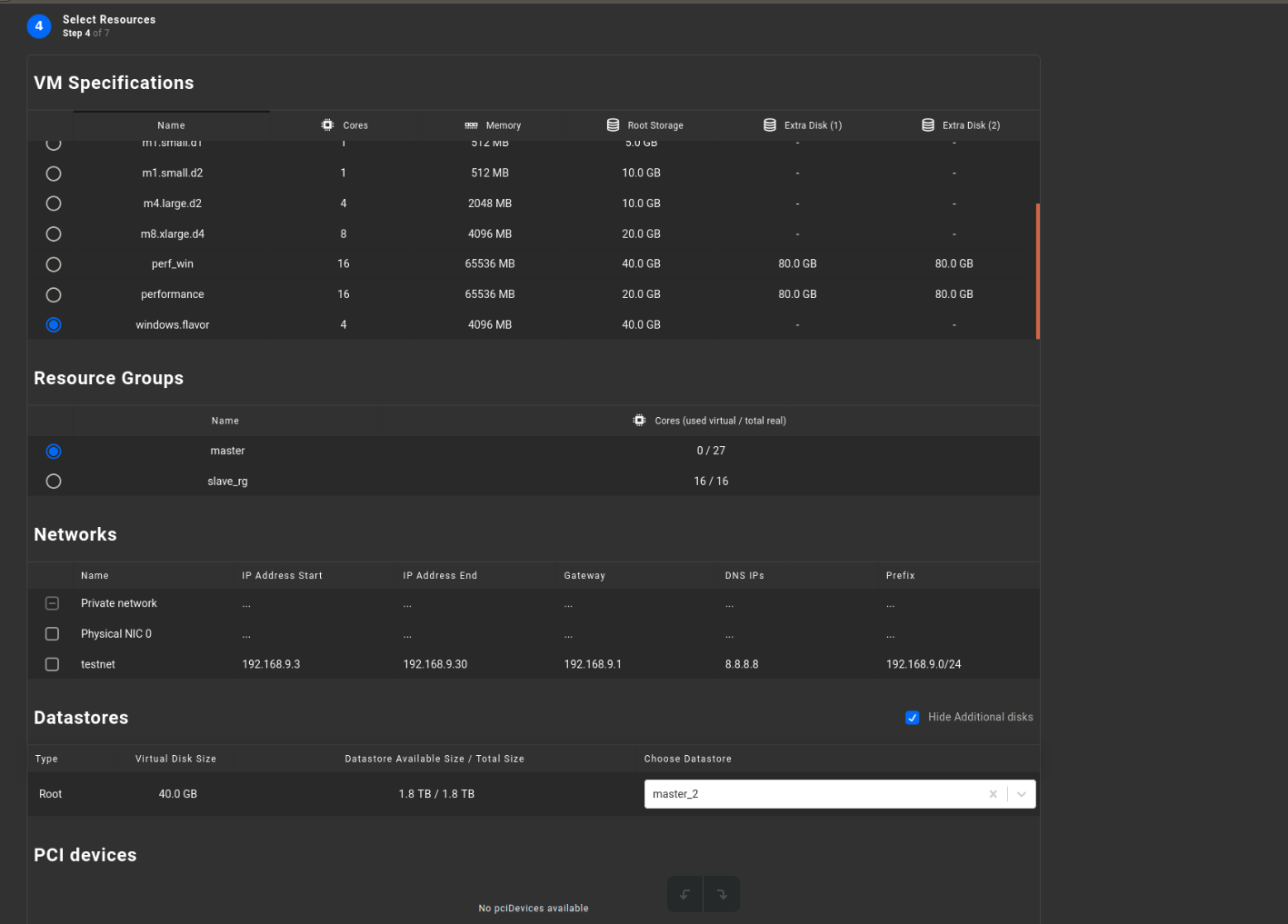Click the 8.8.8.8 DNS IPs cell
This screenshot has height=924, width=1288.
742,664
